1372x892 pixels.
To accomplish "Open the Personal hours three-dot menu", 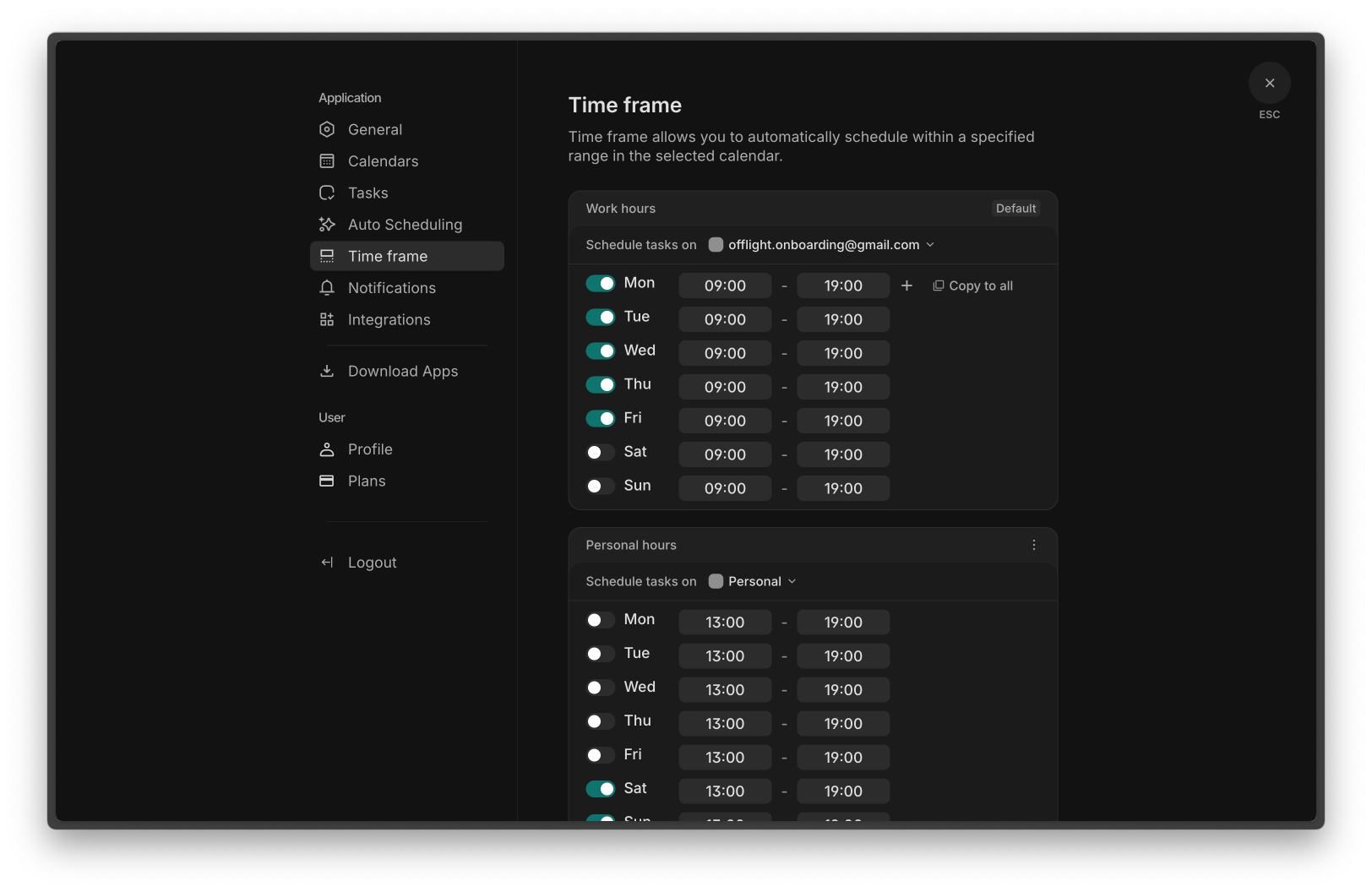I will pyautogui.click(x=1034, y=545).
